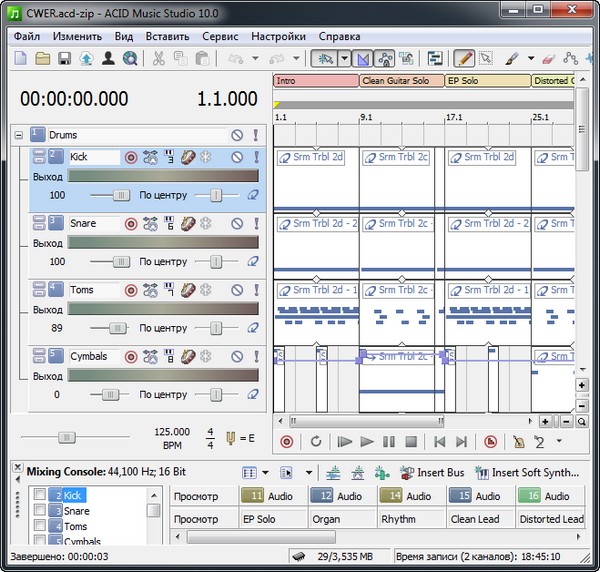The width and height of the screenshot is (600, 572).
Task: Click the Toms track pan slider
Action: 217,328
